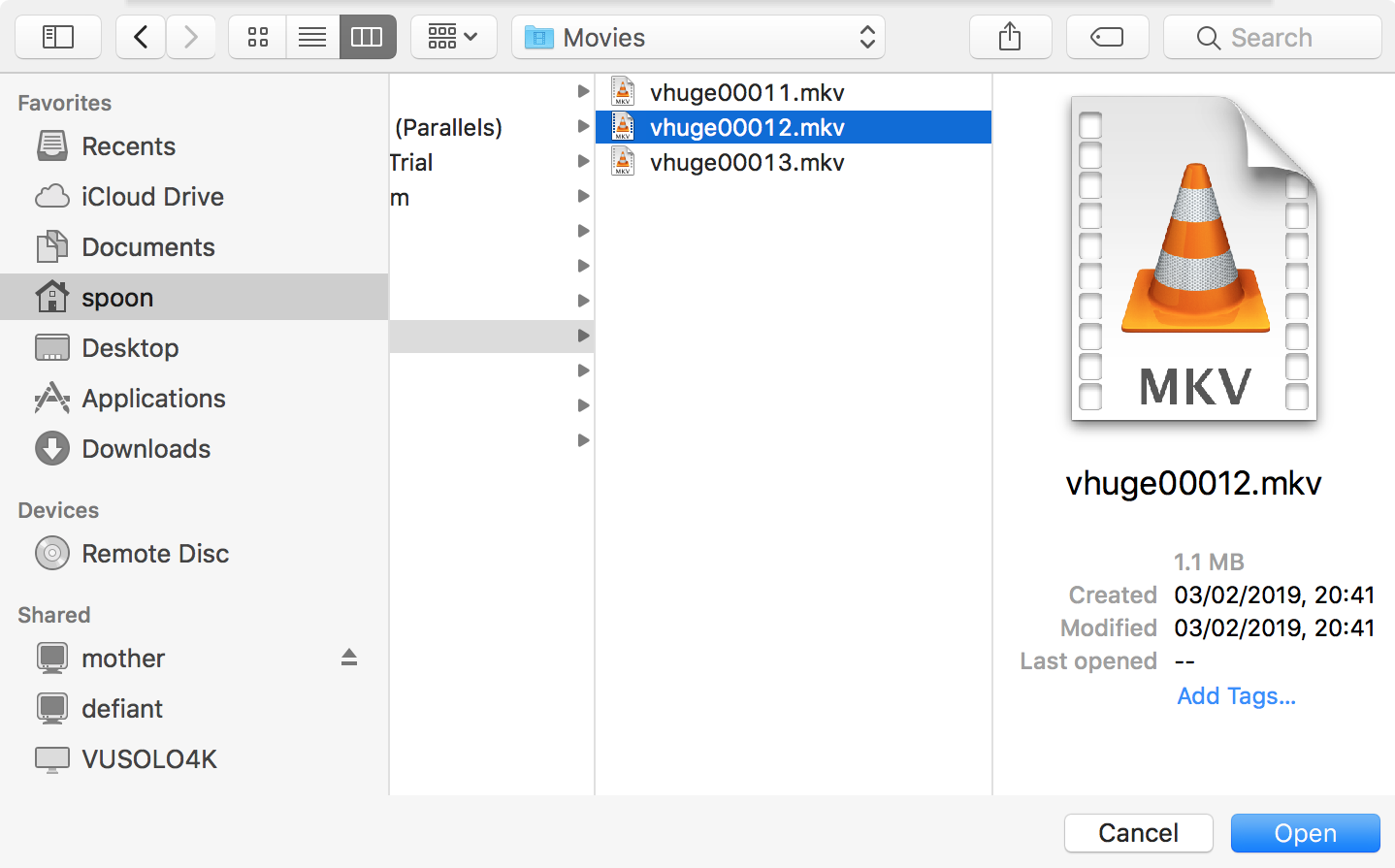Click the vhuge00013.mkv file icon
Viewport: 1395px width, 868px height.
(x=623, y=161)
